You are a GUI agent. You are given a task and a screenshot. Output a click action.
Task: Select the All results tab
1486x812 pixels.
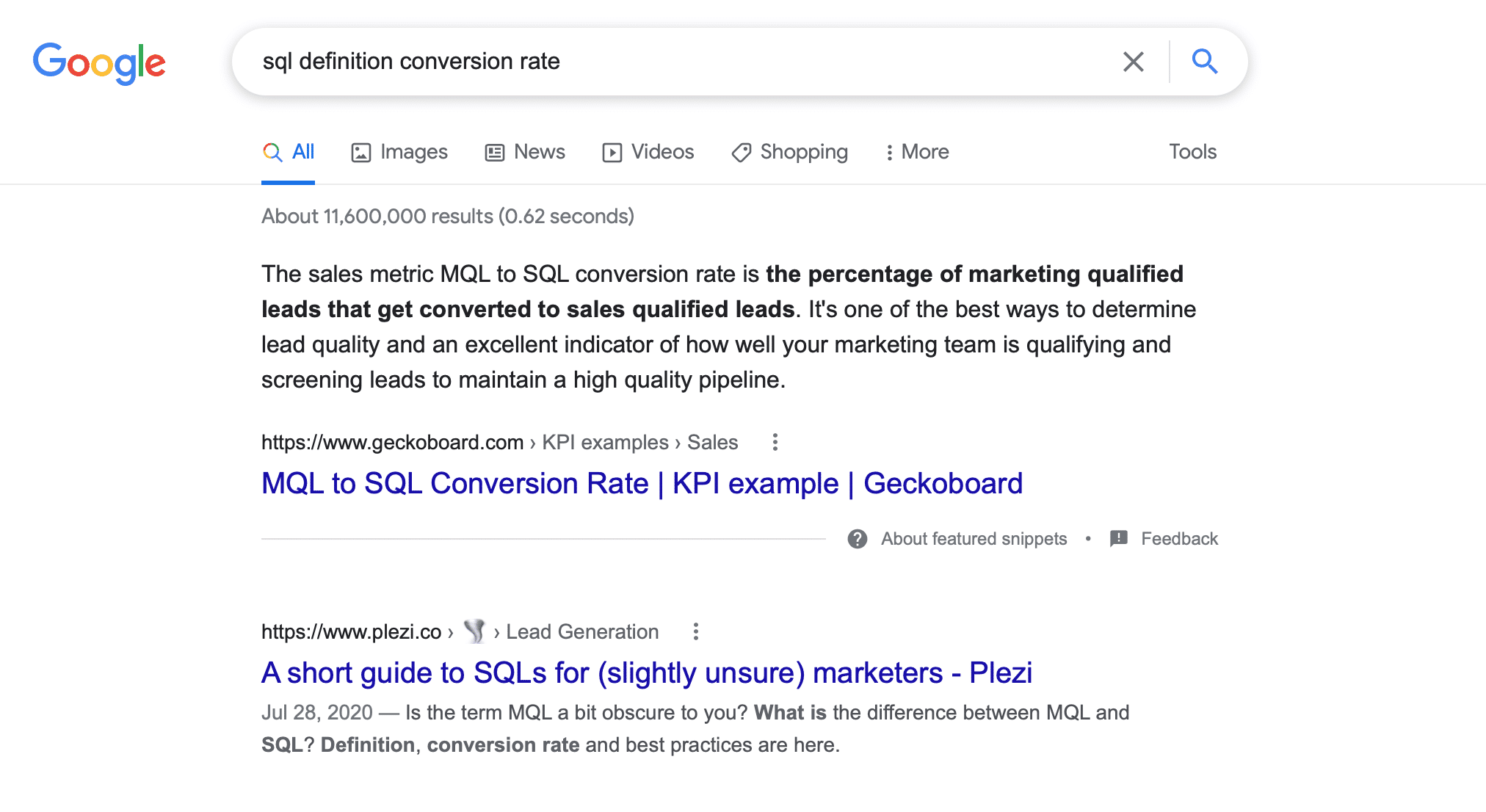(289, 152)
